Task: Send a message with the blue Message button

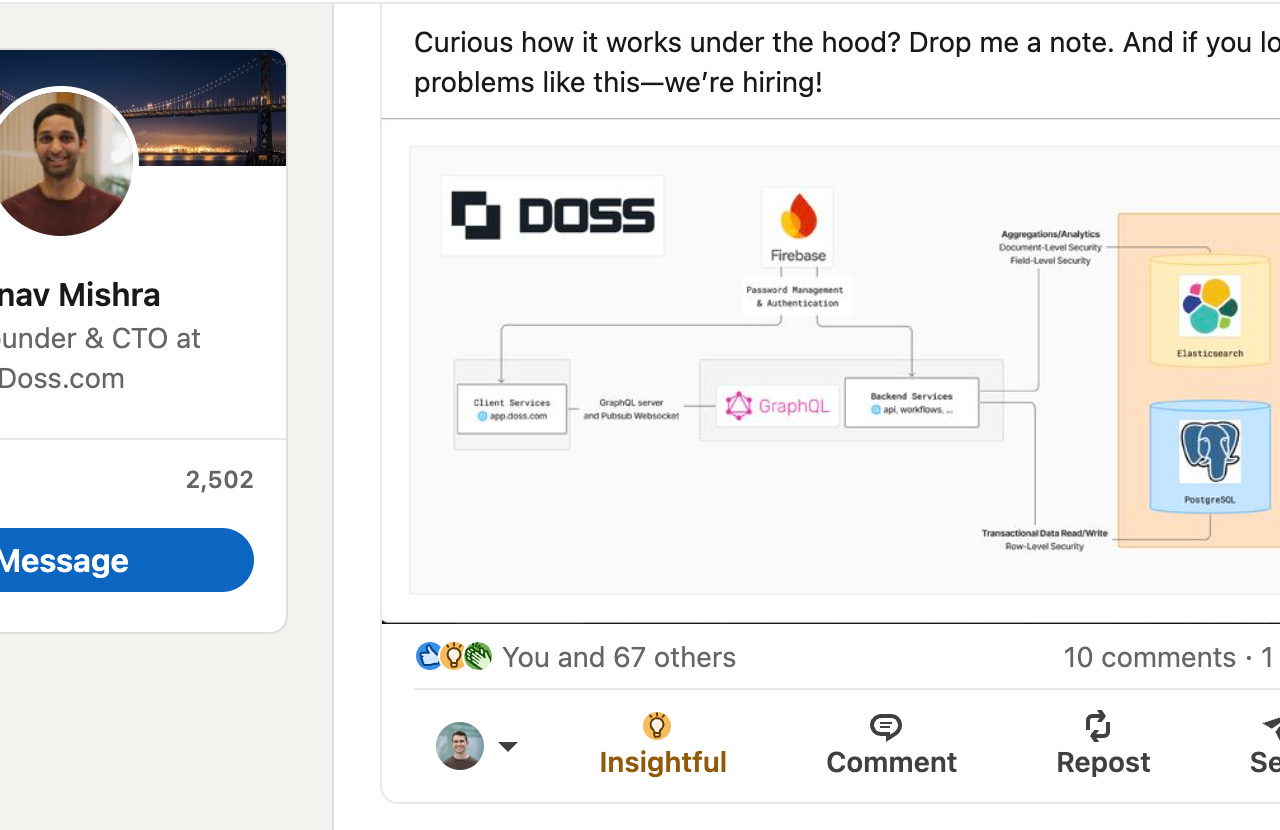Action: (125, 560)
